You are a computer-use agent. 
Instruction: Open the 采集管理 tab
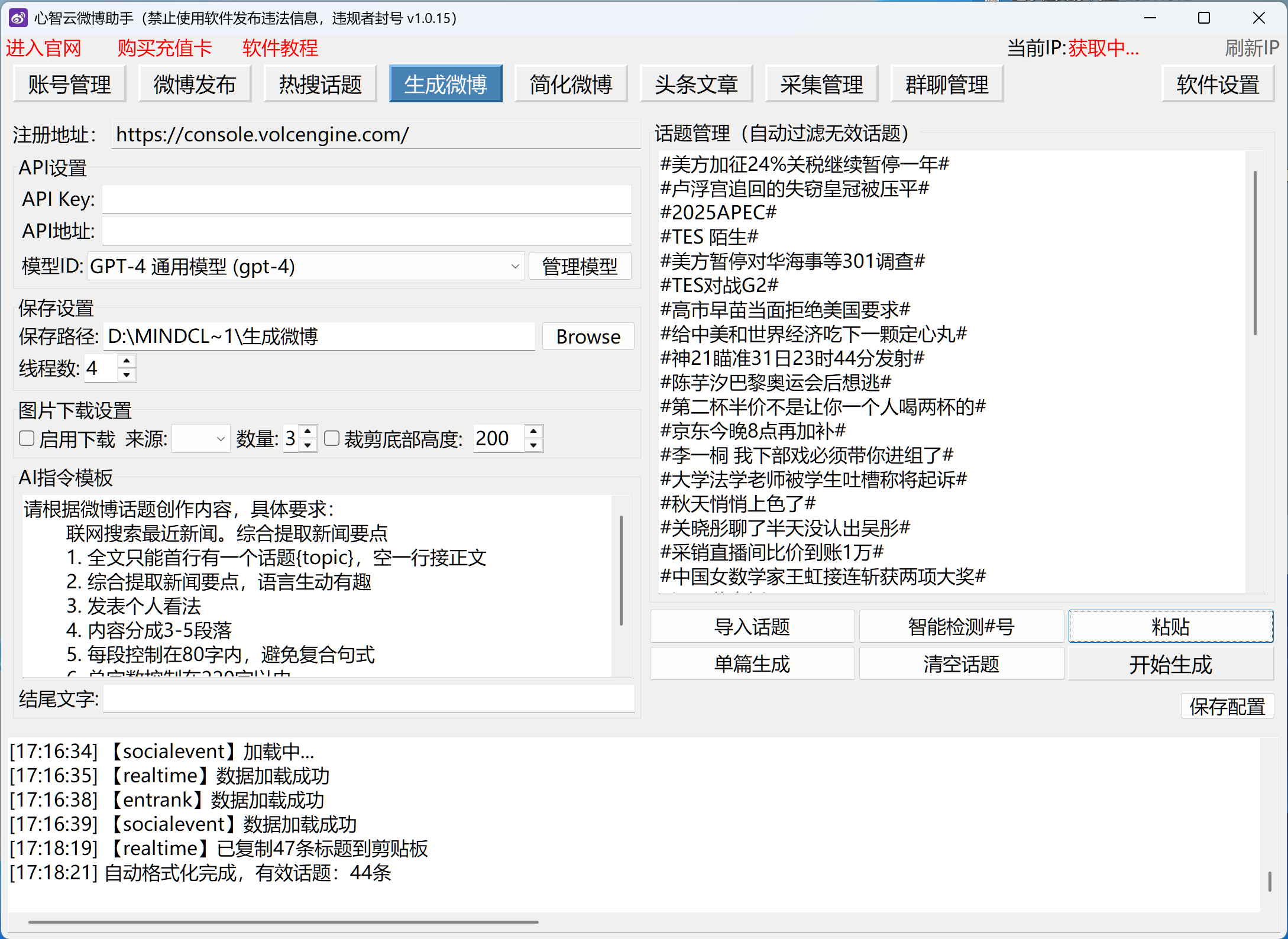point(821,85)
